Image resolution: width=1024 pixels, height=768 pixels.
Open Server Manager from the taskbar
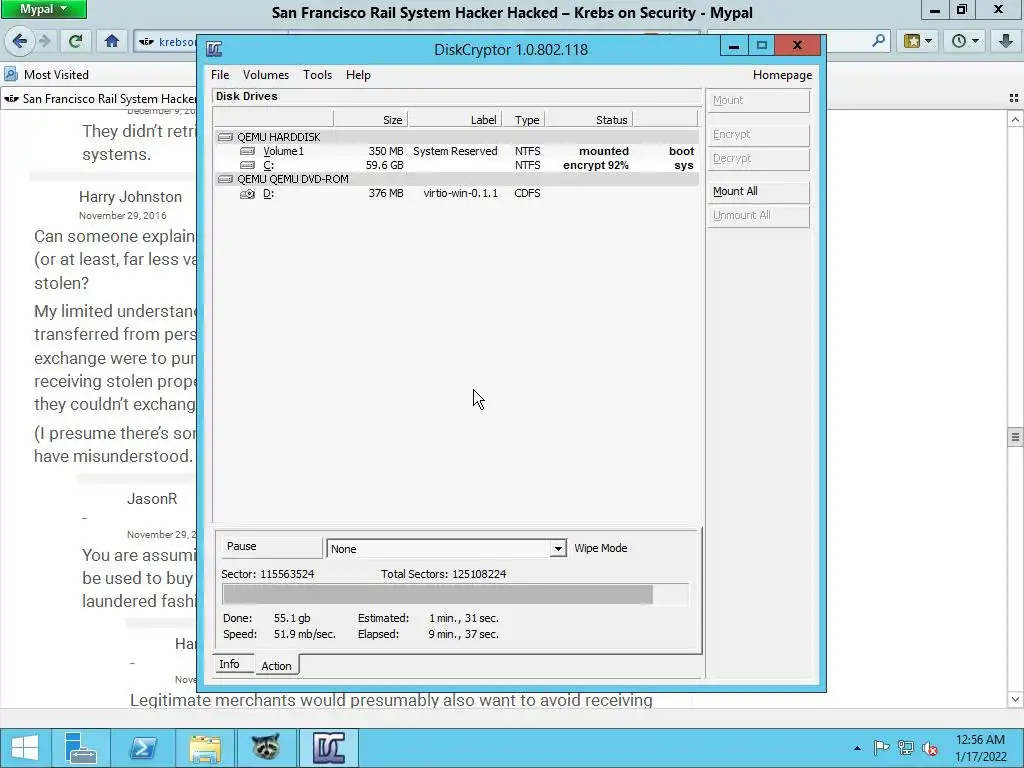[80, 748]
